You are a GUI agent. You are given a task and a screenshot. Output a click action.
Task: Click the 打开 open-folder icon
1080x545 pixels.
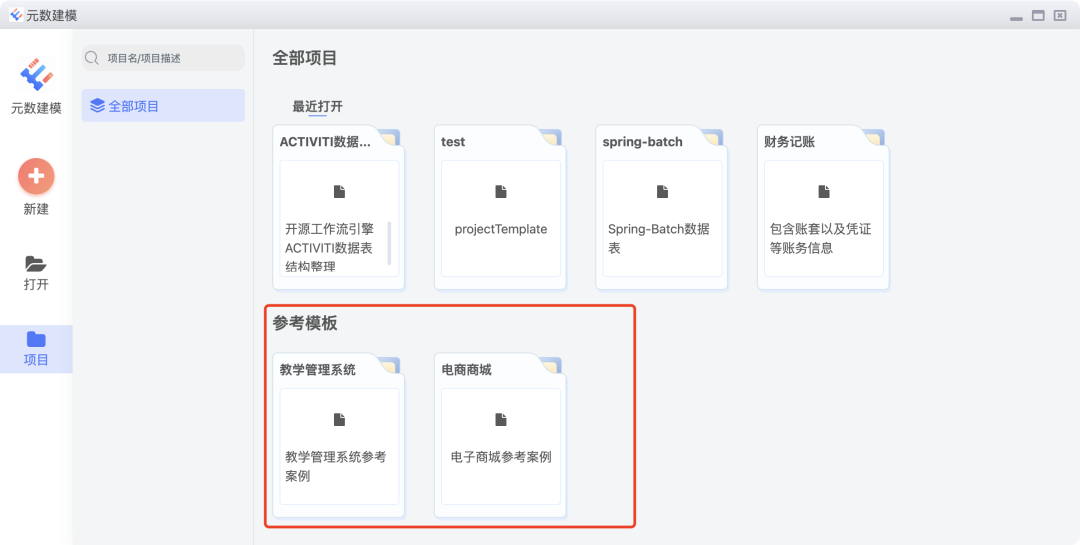[x=35, y=263]
